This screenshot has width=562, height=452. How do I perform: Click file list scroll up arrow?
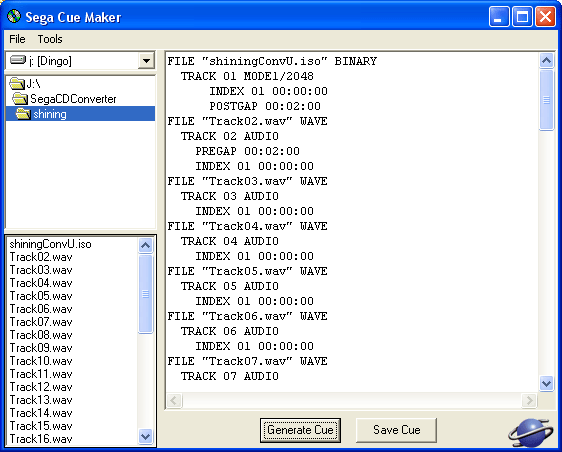146,246
